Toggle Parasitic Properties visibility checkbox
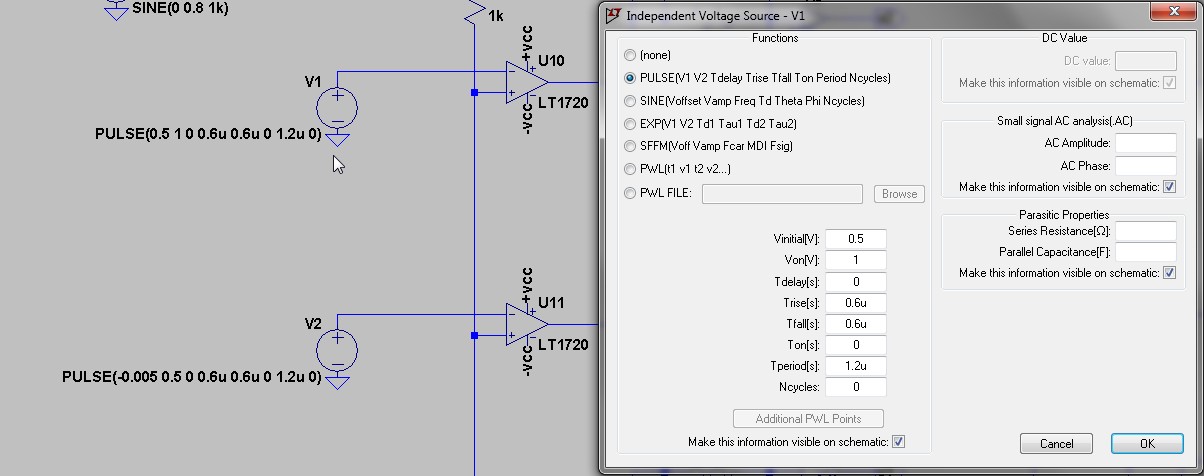Image resolution: width=1204 pixels, height=476 pixels. point(1170,273)
